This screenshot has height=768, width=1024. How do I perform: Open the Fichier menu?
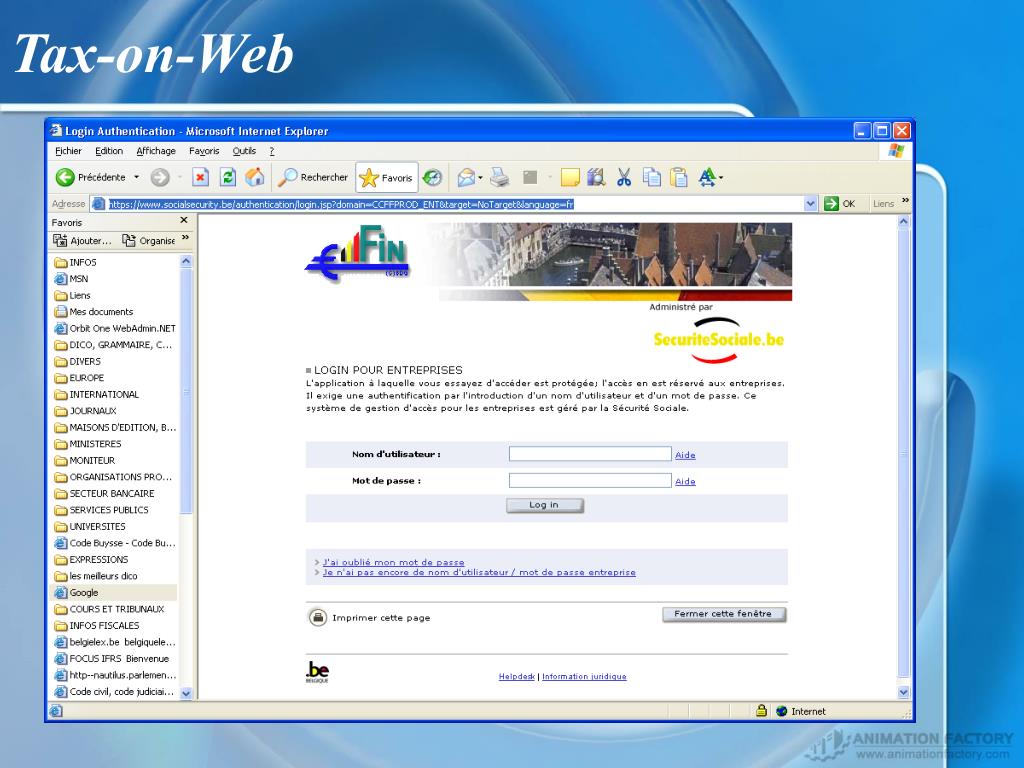click(x=69, y=151)
